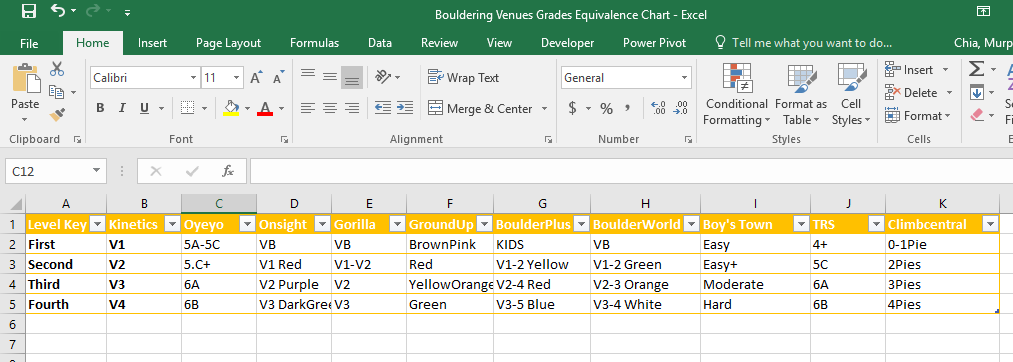Image resolution: width=1013 pixels, height=362 pixels.
Task: Click inside the formula bar
Action: pyautogui.click(x=631, y=171)
